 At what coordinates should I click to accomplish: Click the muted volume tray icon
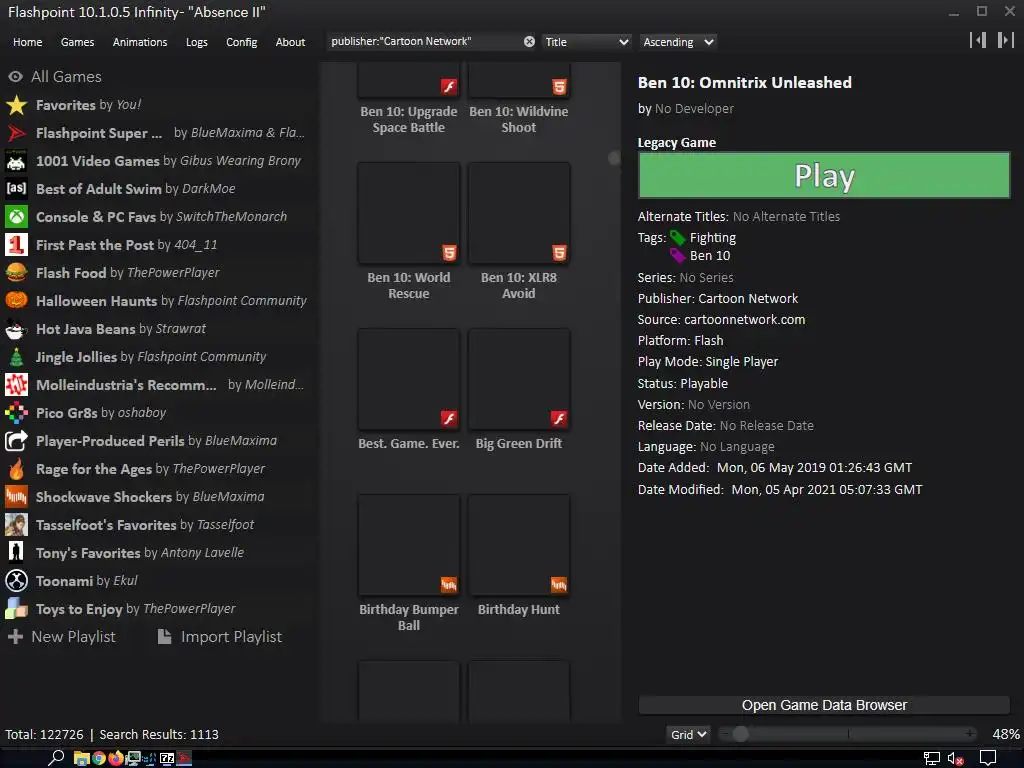click(955, 759)
